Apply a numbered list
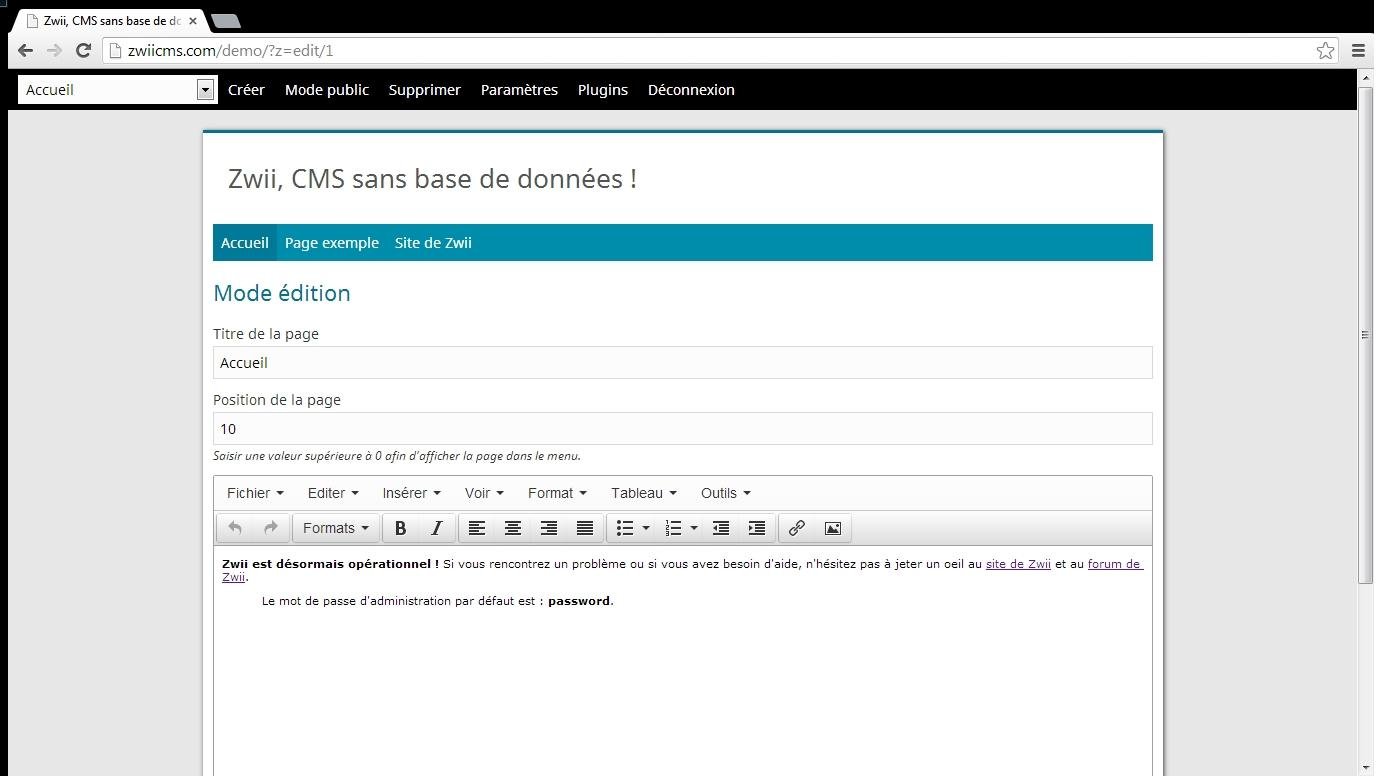The width and height of the screenshot is (1382, 784). pos(673,528)
